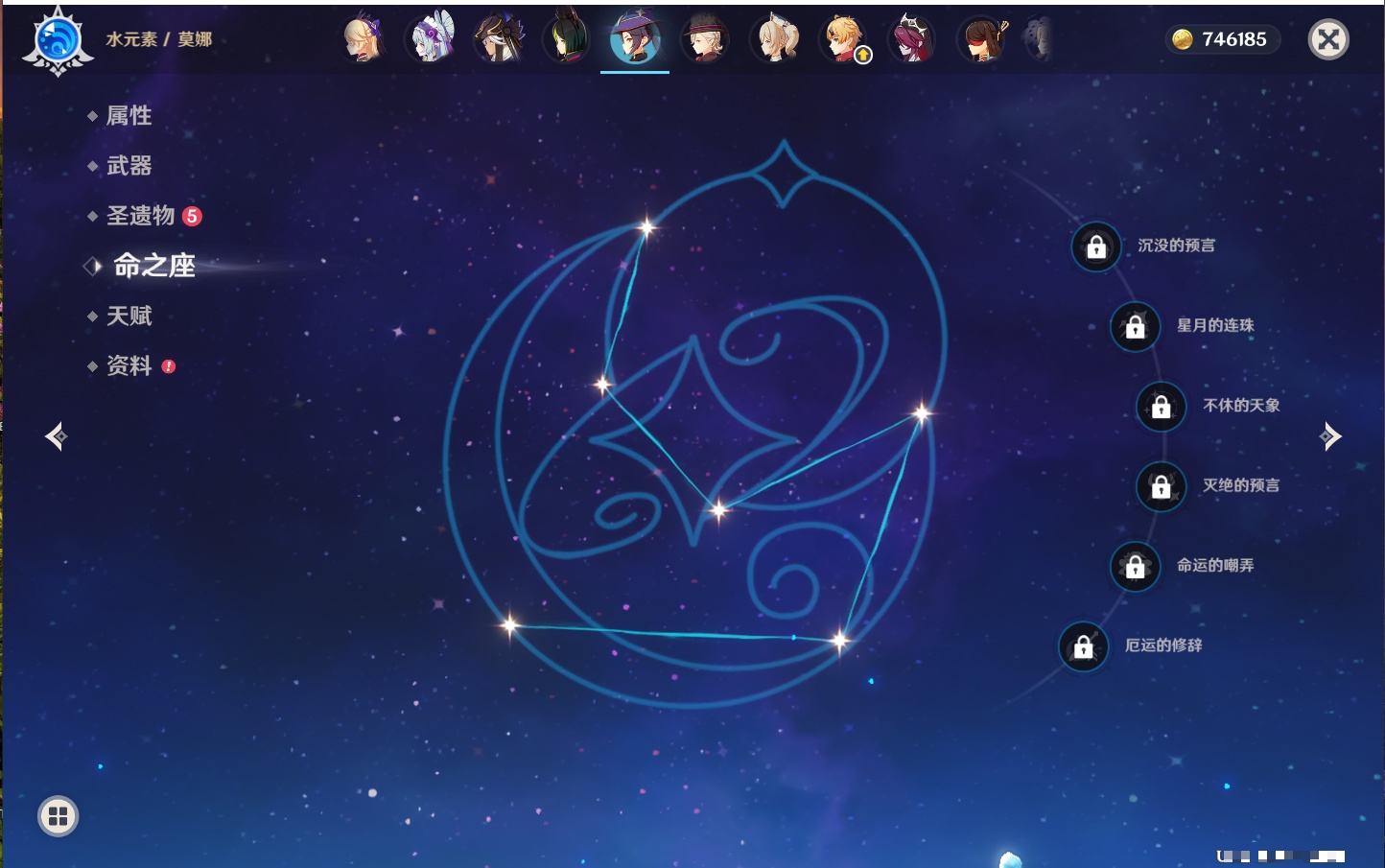Click lock icon for 沉没的预言
Viewport: 1385px width, 868px height.
(1096, 246)
